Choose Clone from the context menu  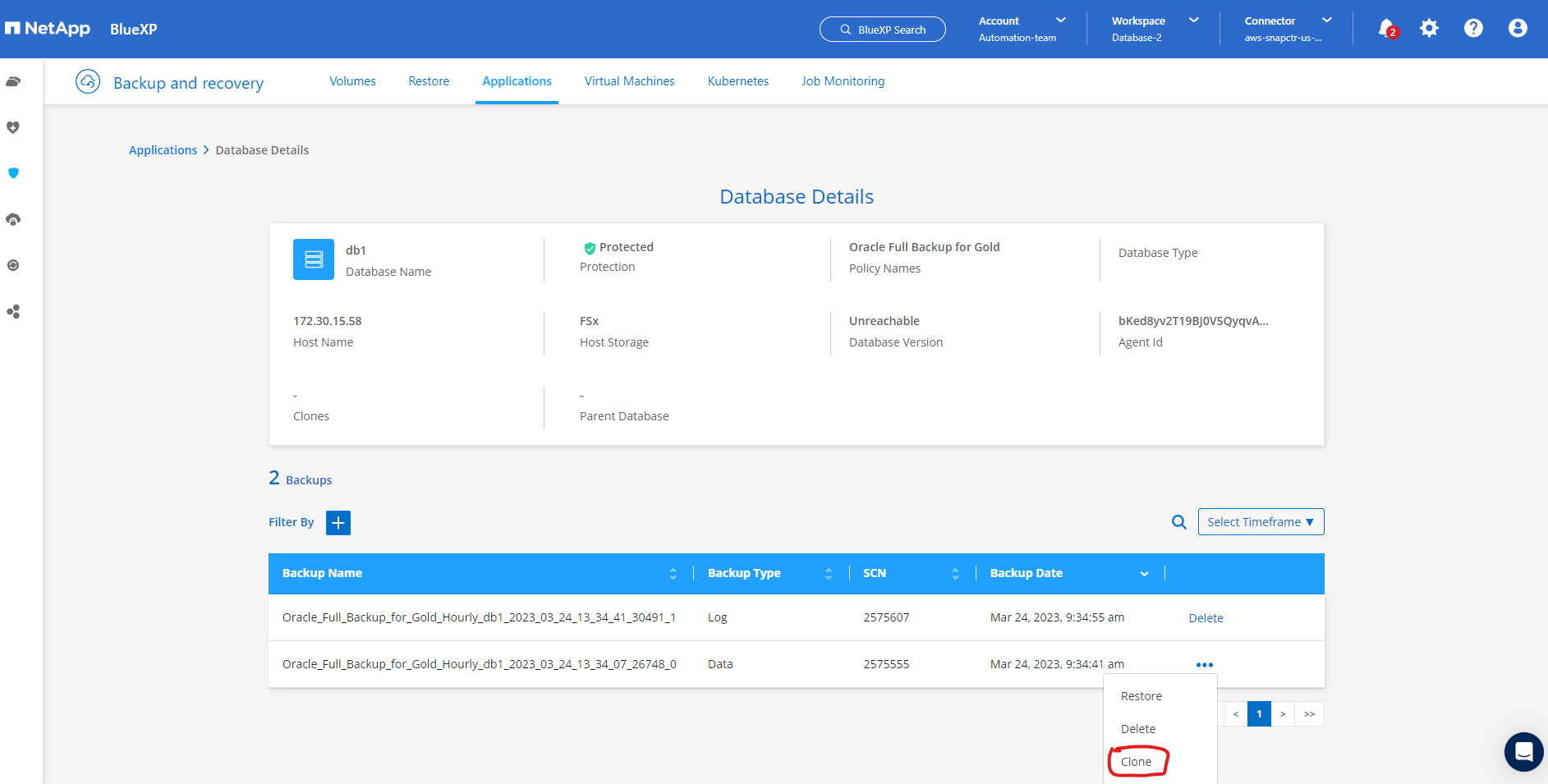pos(1136,762)
